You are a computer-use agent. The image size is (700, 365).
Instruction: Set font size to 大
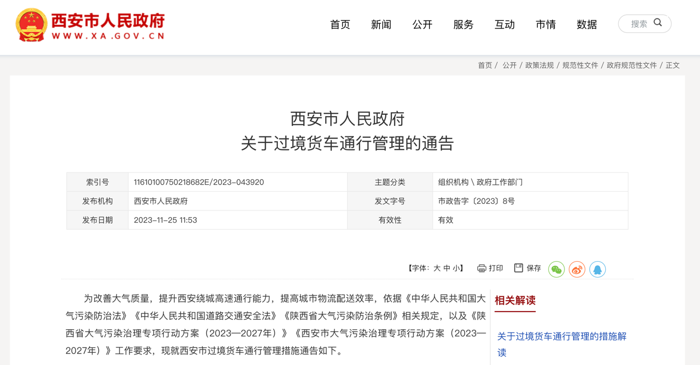tap(437, 268)
